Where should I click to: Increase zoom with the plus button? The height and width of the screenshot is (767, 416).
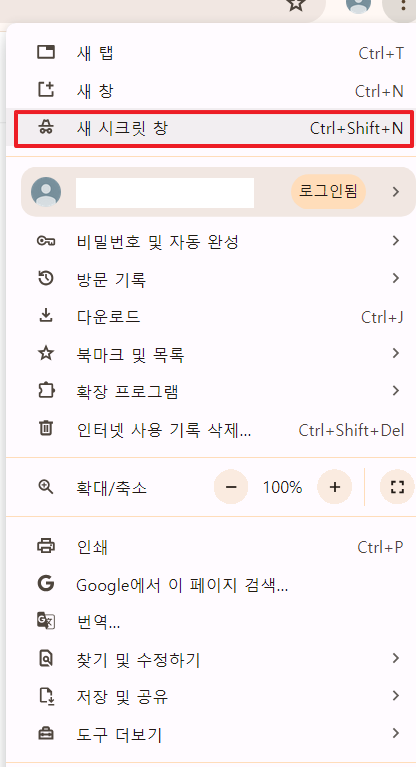click(x=335, y=487)
